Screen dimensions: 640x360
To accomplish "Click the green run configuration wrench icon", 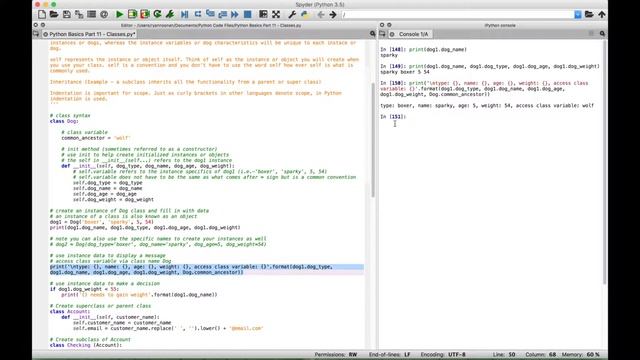I will click(170, 14).
